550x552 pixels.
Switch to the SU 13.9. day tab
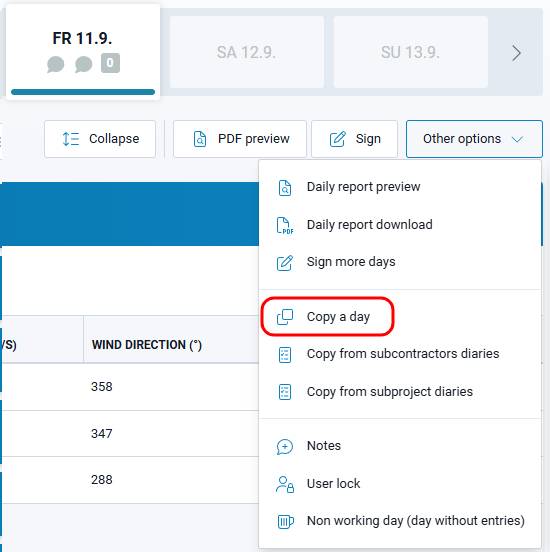[x=411, y=52]
